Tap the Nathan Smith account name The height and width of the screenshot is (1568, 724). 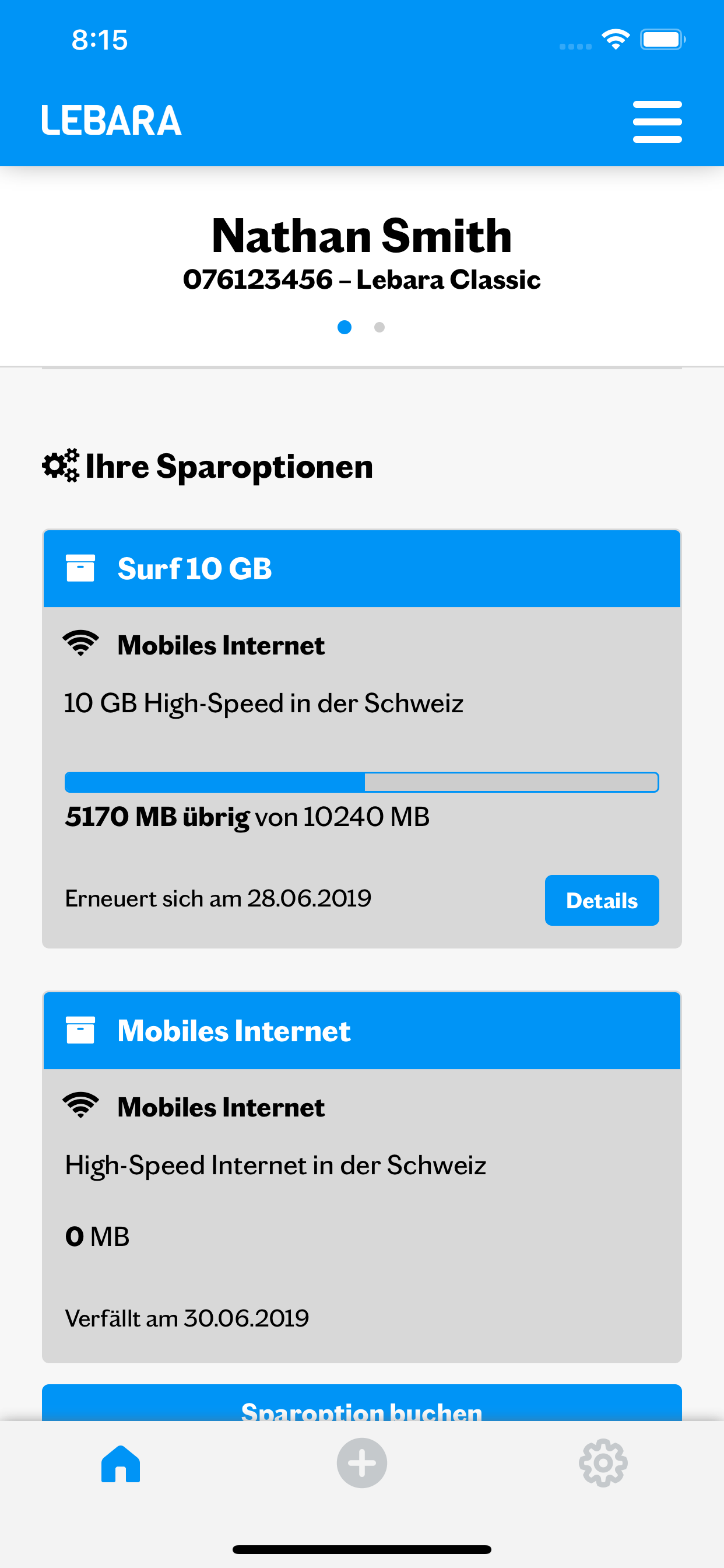361,236
